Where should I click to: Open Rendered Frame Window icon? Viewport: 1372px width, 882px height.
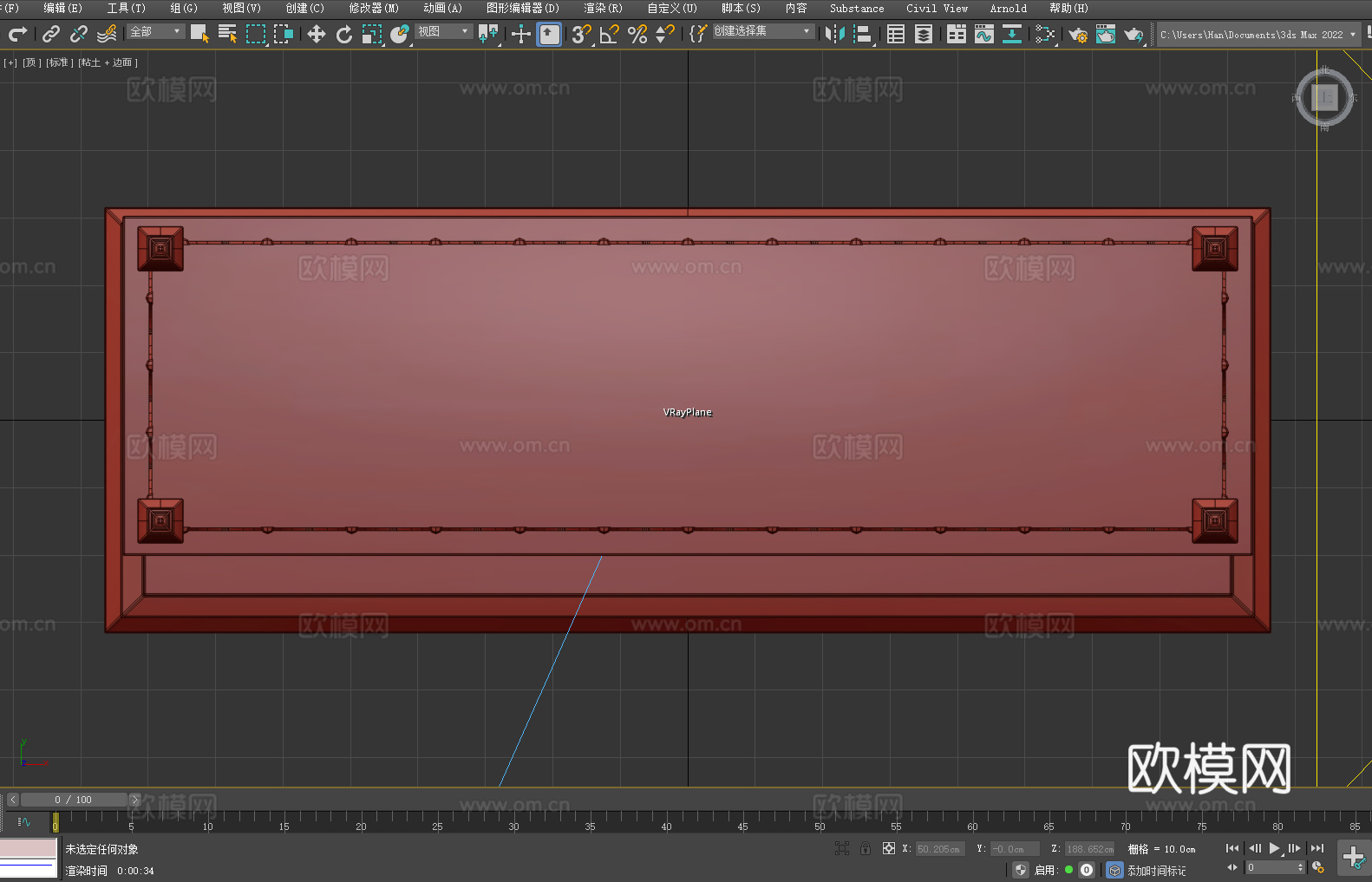(x=1106, y=34)
